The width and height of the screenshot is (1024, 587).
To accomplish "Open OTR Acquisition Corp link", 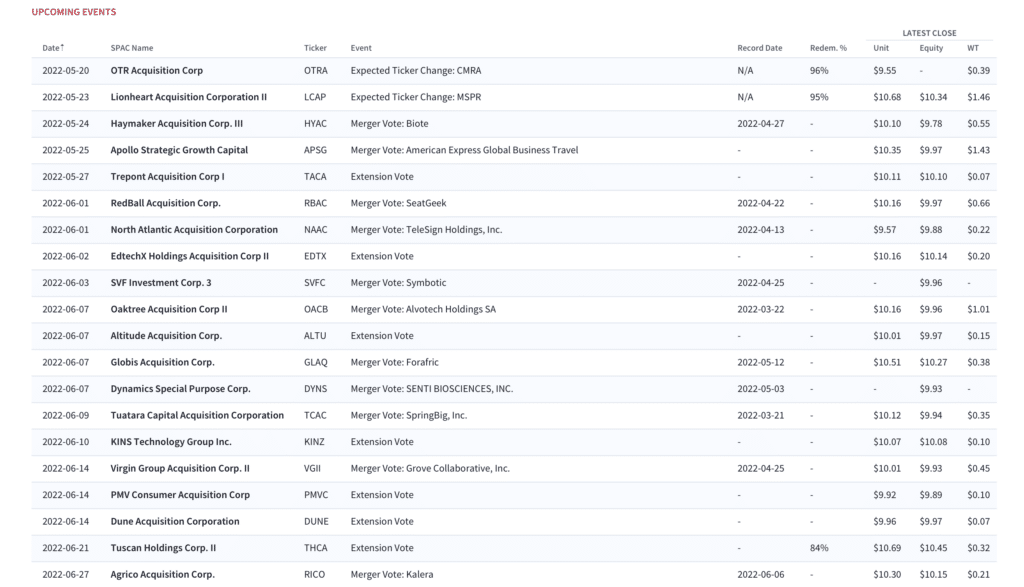I will (x=157, y=71).
